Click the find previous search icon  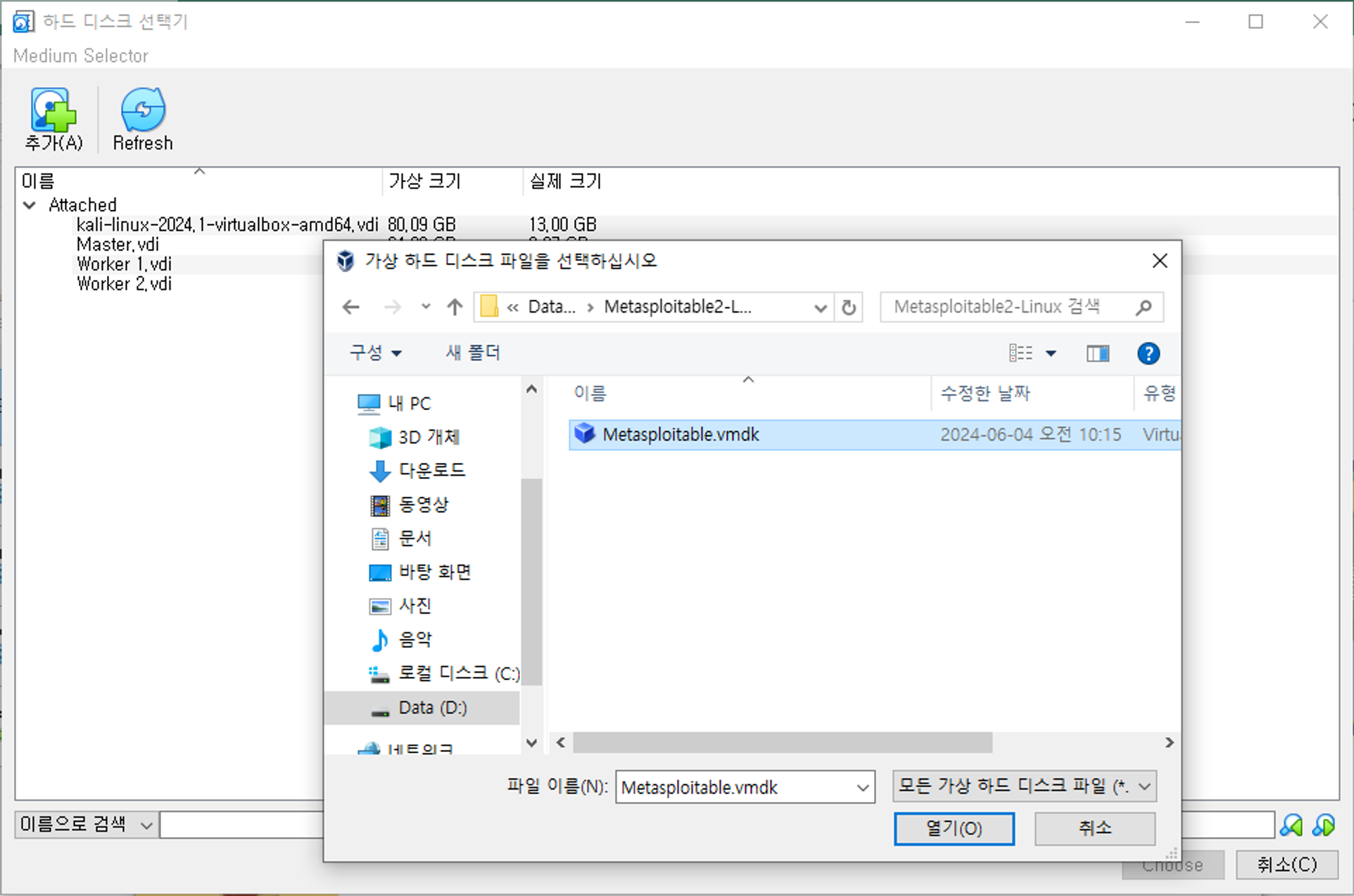pos(1291,825)
